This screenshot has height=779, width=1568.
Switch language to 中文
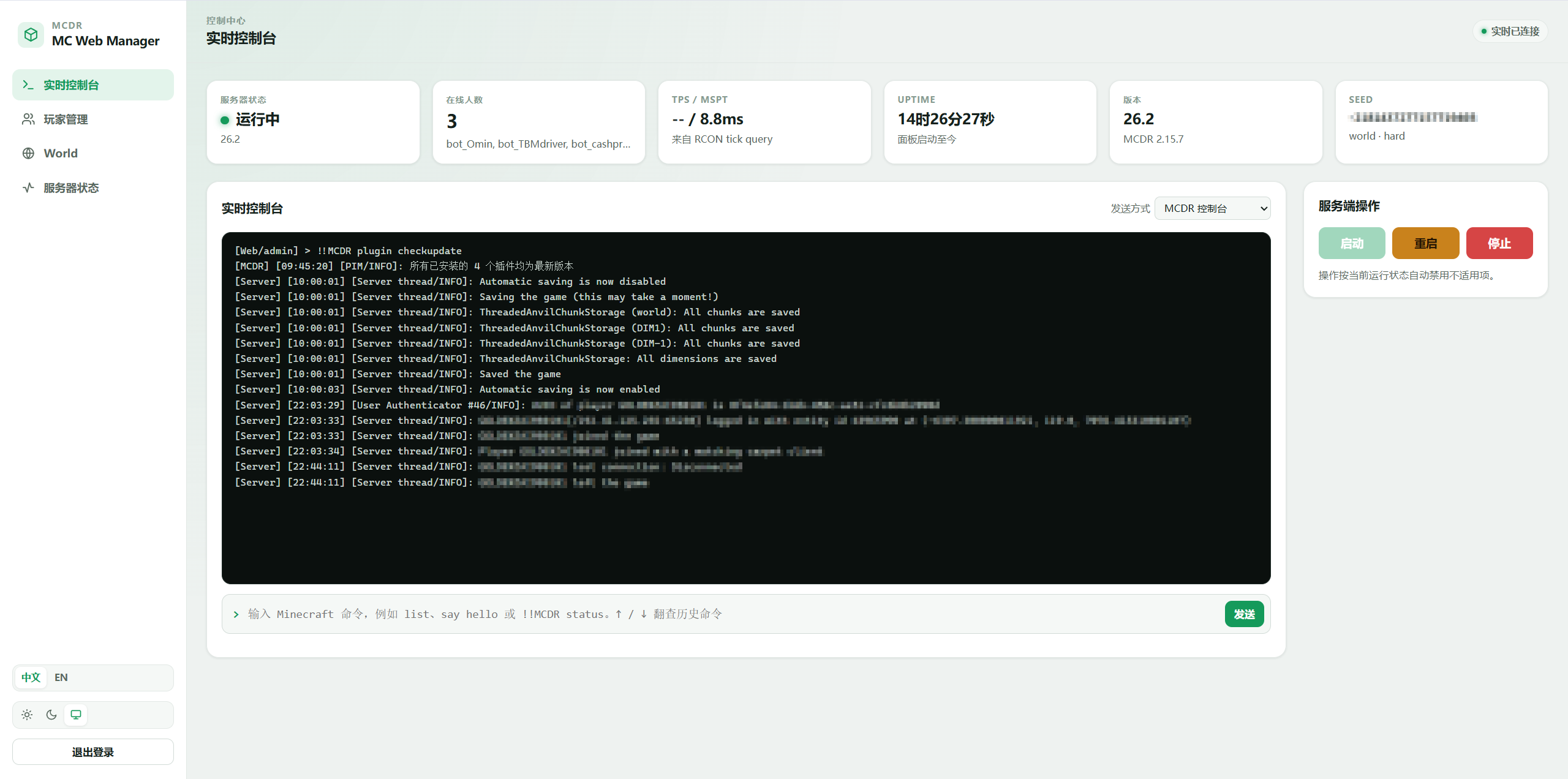(x=31, y=677)
